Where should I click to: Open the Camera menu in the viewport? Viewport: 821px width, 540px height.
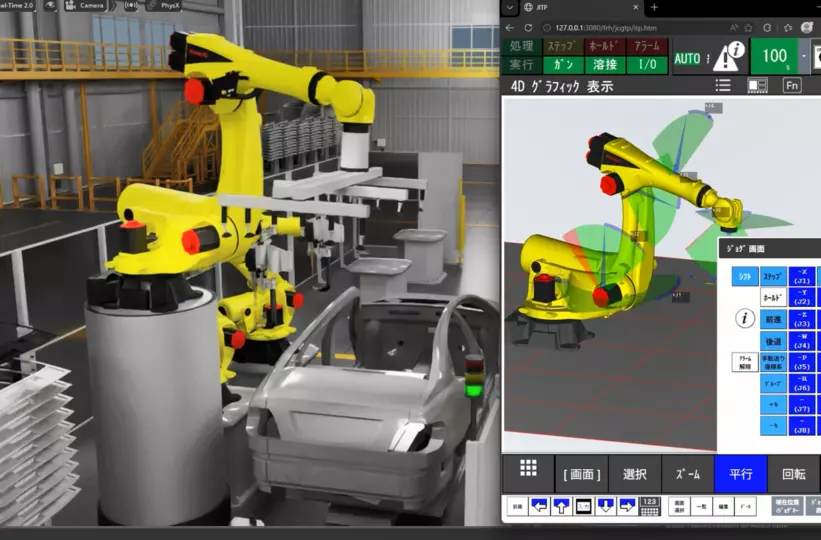pyautogui.click(x=84, y=5)
